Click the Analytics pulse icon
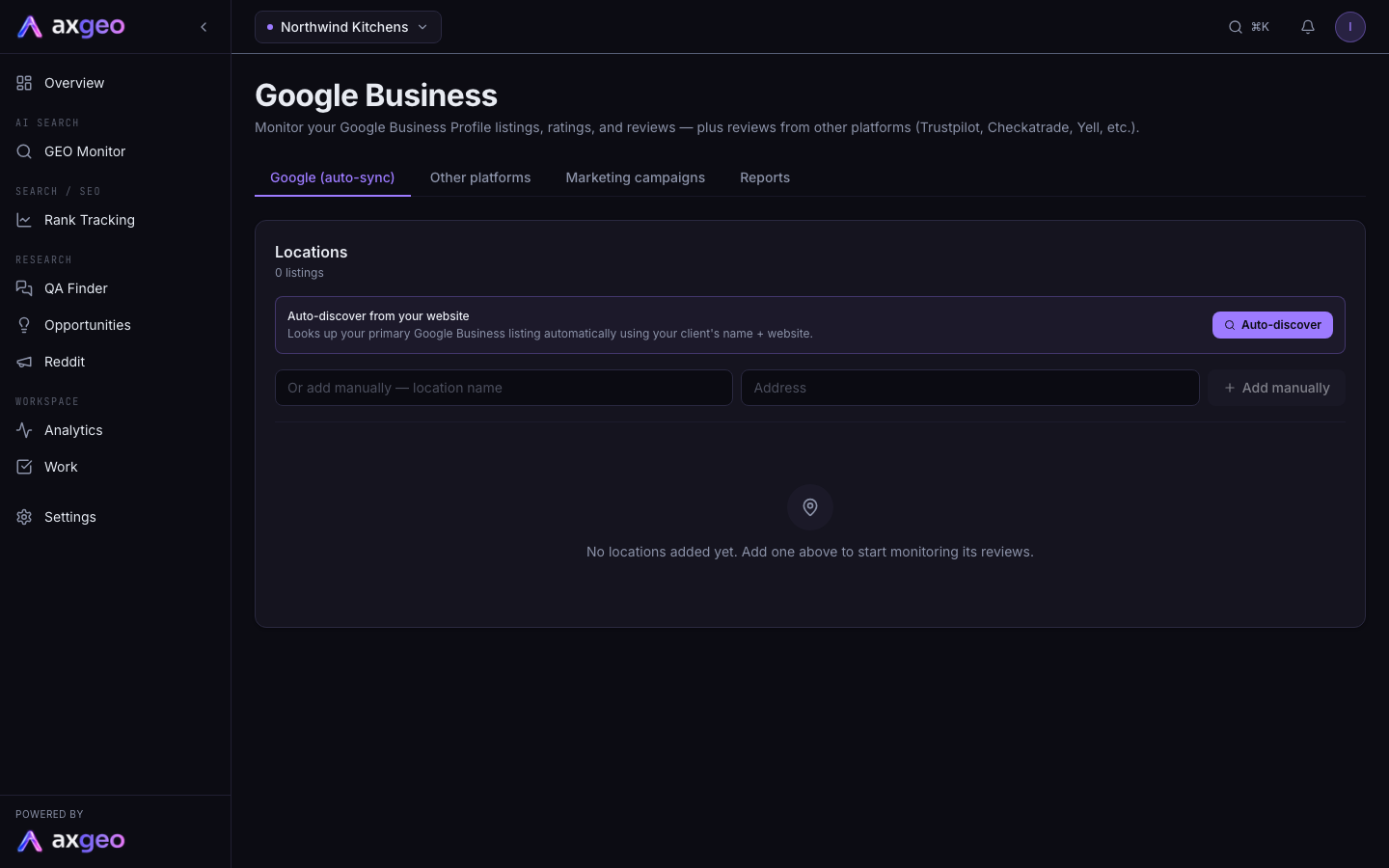This screenshot has height=868, width=1389. (x=24, y=430)
